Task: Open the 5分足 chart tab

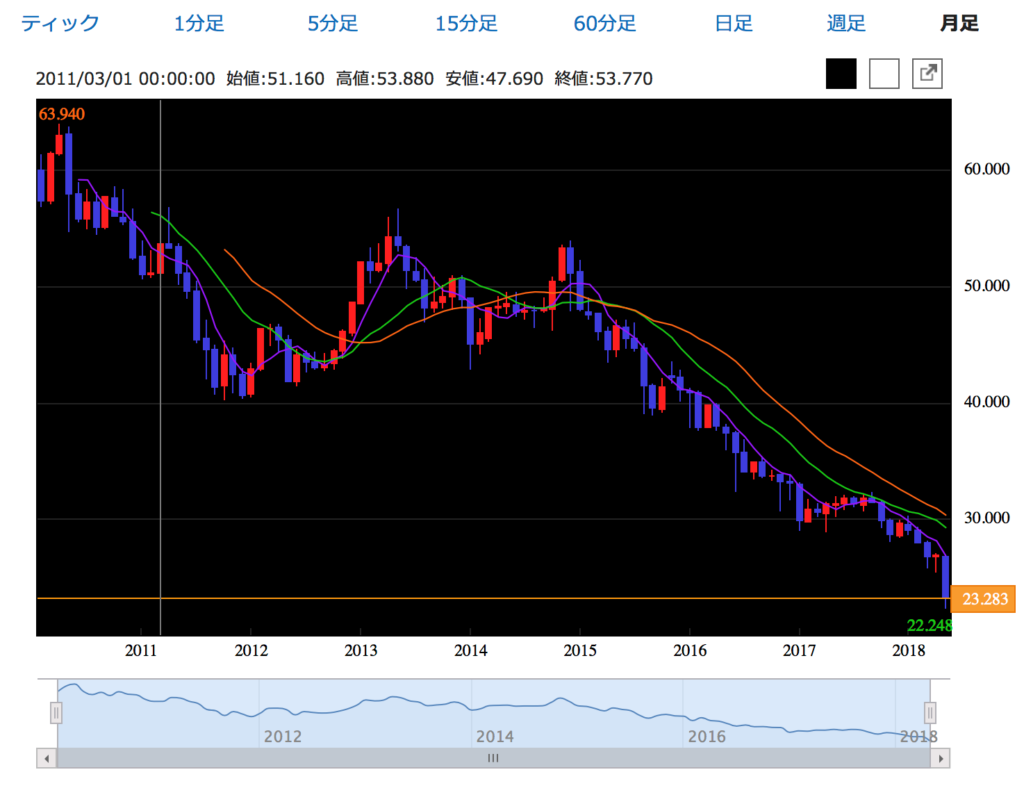Action: (332, 24)
